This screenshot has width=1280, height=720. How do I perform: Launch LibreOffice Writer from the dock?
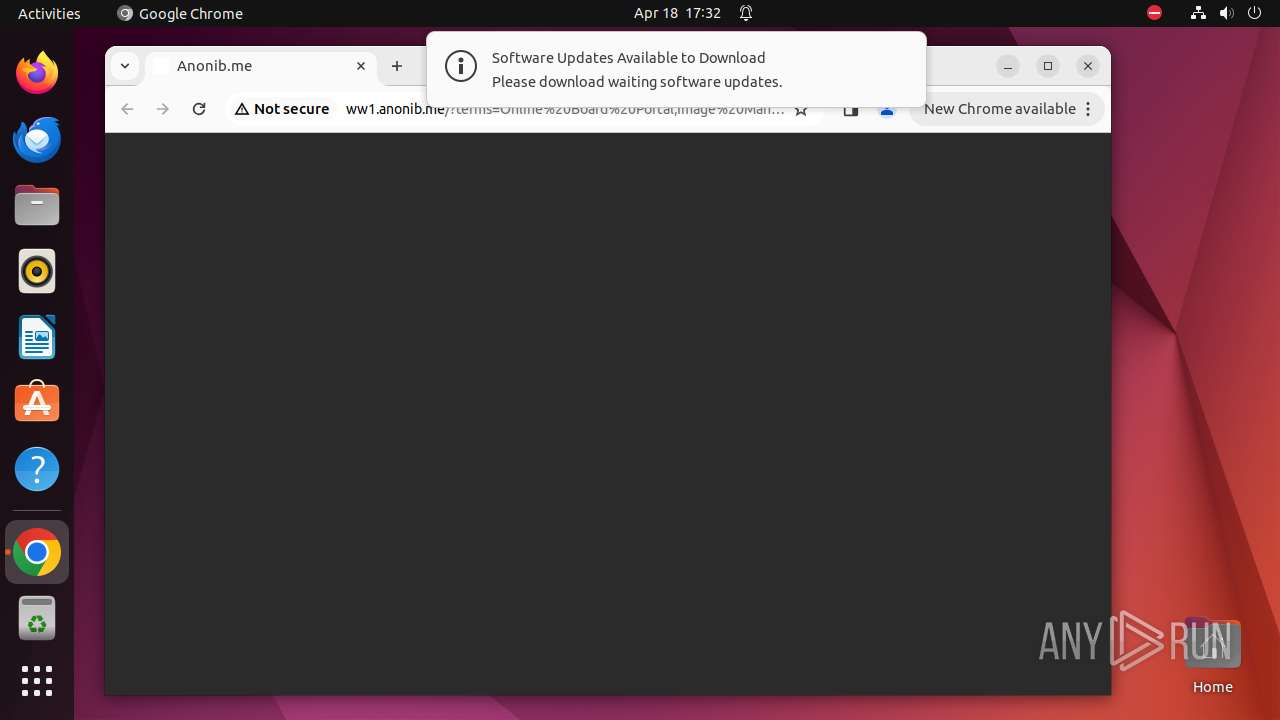click(x=37, y=337)
